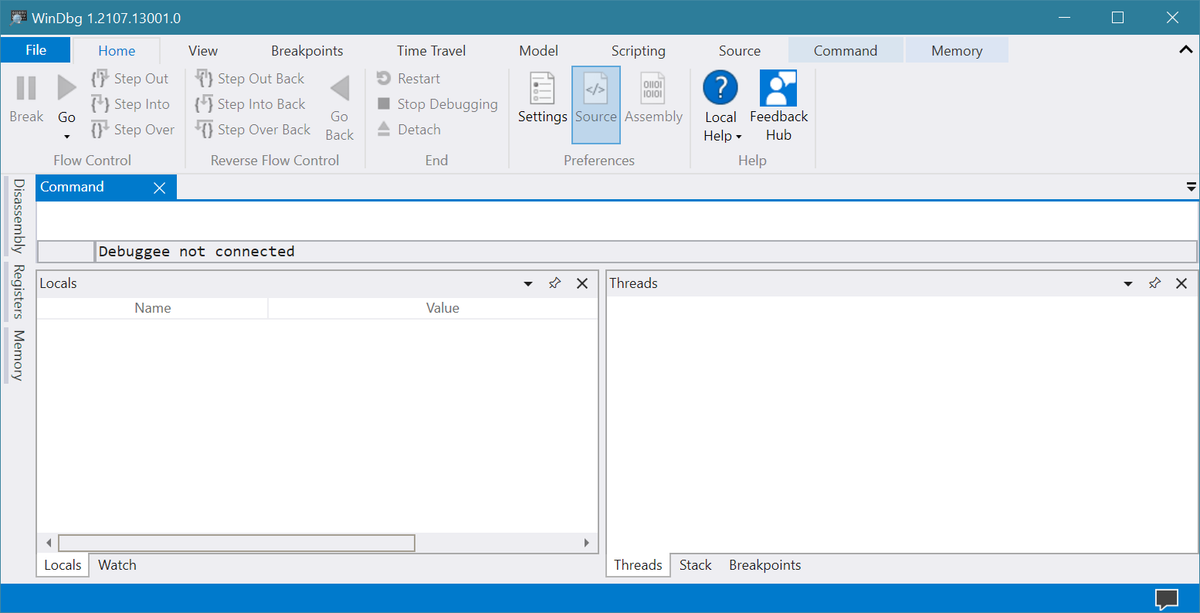Image resolution: width=1200 pixels, height=613 pixels.
Task: Click Detach
Action: (408, 129)
